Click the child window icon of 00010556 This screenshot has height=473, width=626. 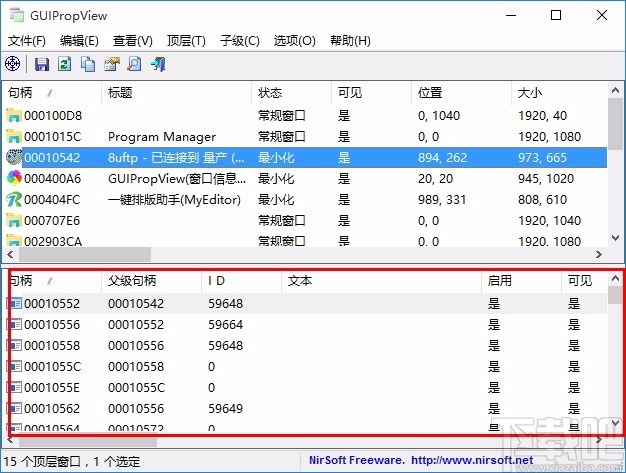pyautogui.click(x=15, y=325)
